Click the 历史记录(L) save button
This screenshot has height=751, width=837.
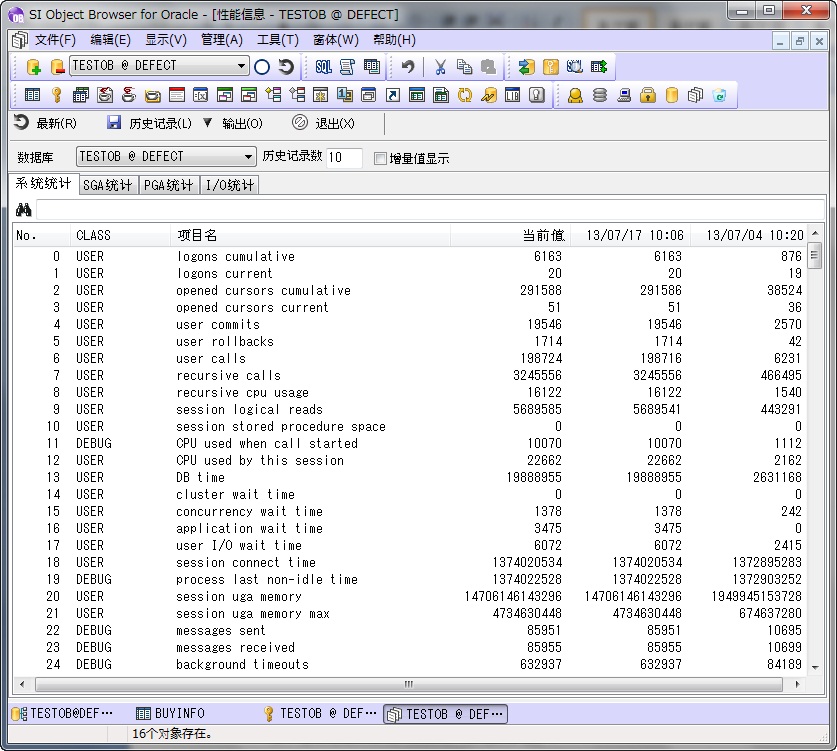click(x=148, y=123)
